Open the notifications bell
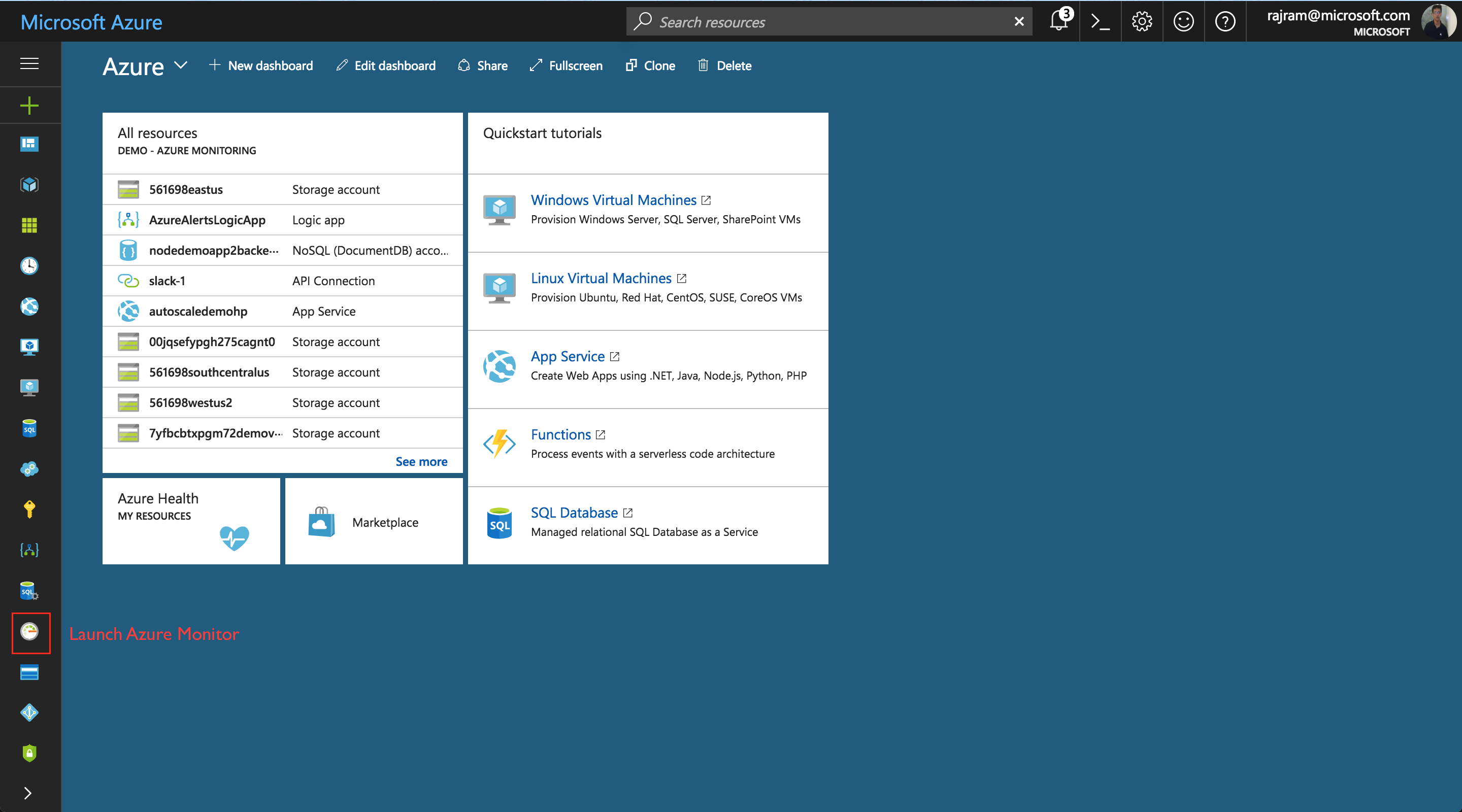Image resolution: width=1462 pixels, height=812 pixels. click(1058, 21)
